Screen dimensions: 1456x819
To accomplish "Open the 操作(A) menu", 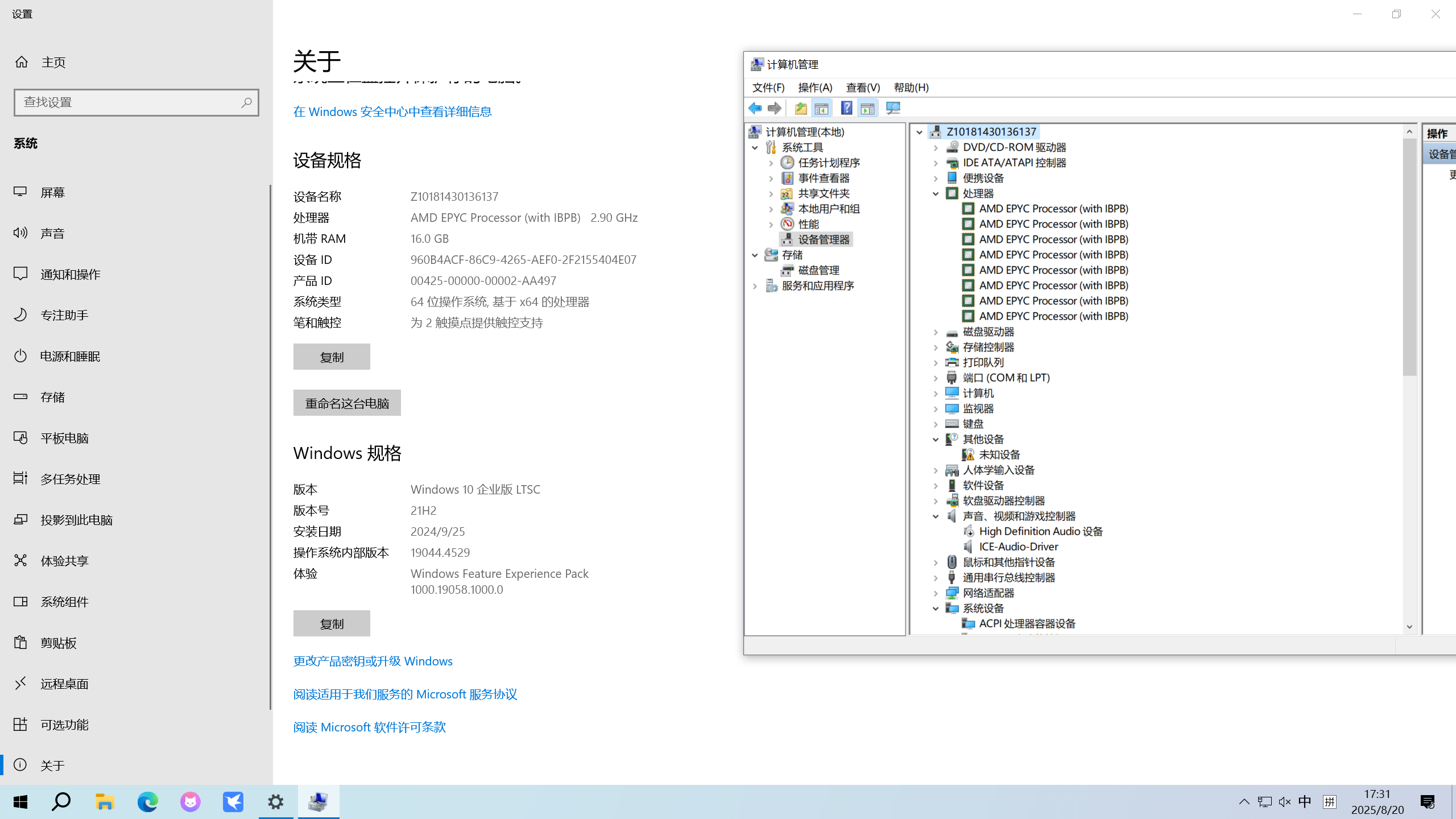I will point(814,88).
